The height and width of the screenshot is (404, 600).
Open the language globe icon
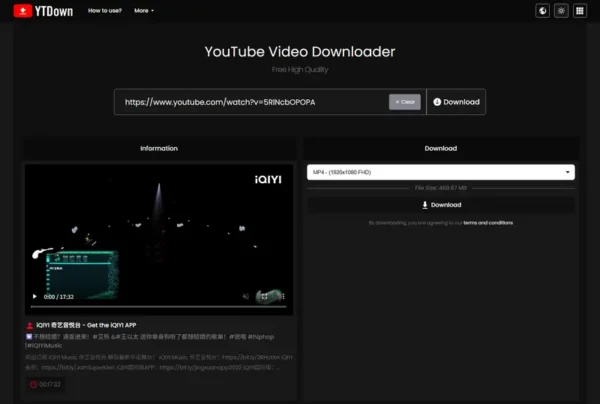(542, 11)
